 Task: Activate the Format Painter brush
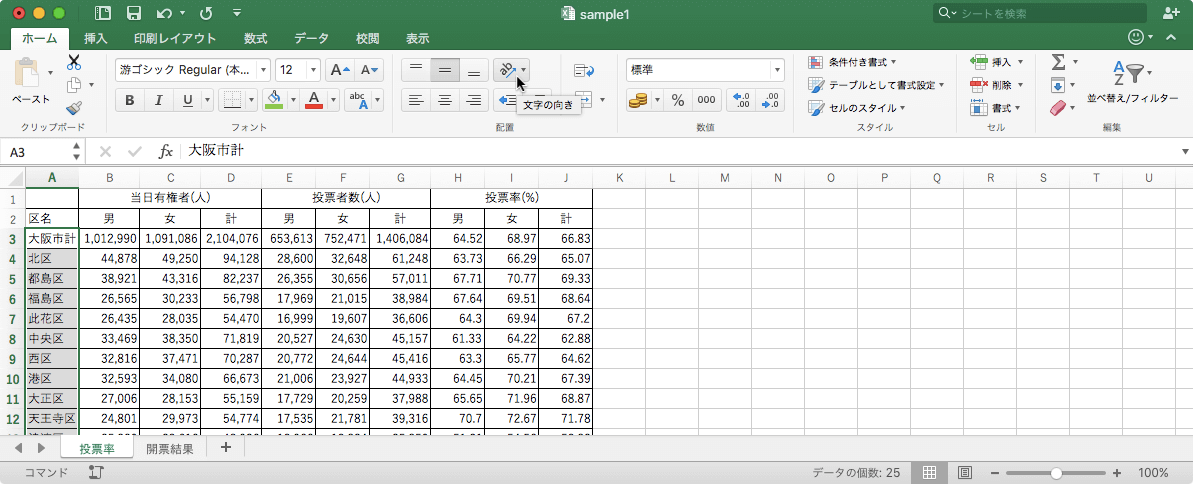point(74,107)
